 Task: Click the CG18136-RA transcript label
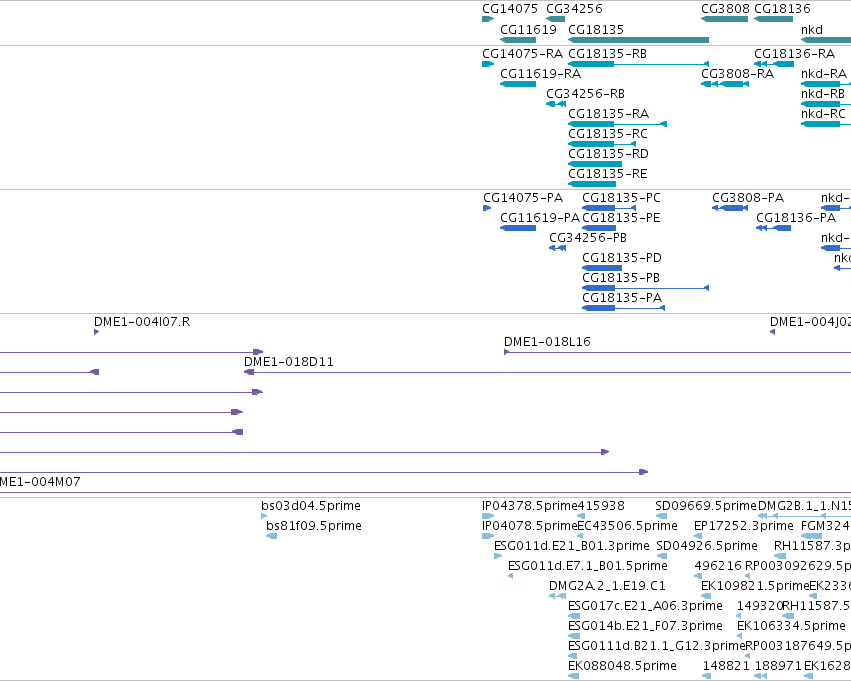coord(795,54)
